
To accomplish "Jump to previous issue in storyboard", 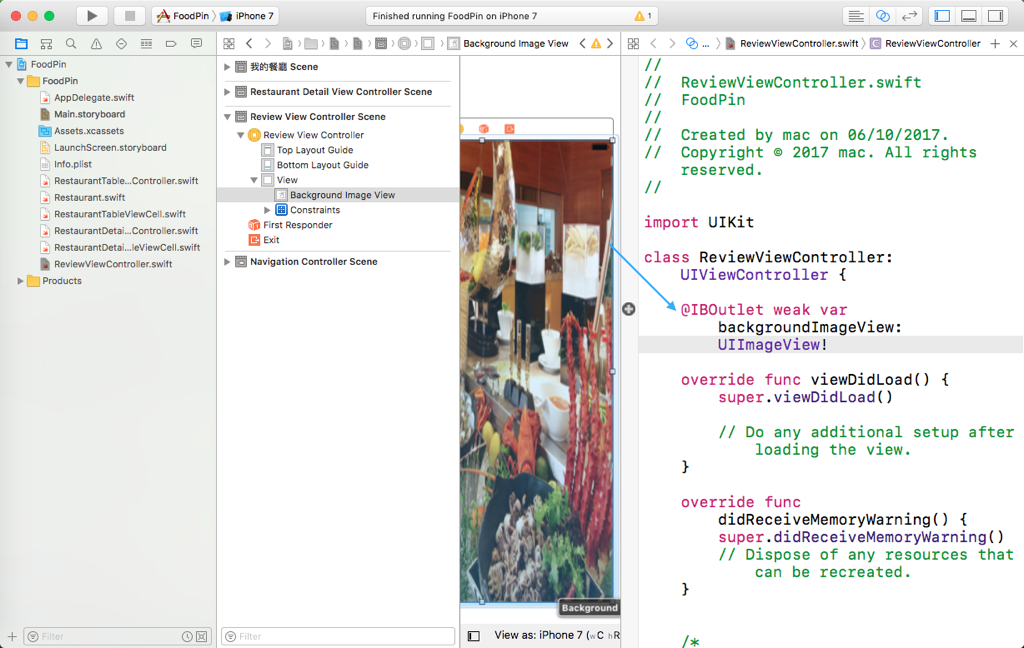I will click(583, 44).
